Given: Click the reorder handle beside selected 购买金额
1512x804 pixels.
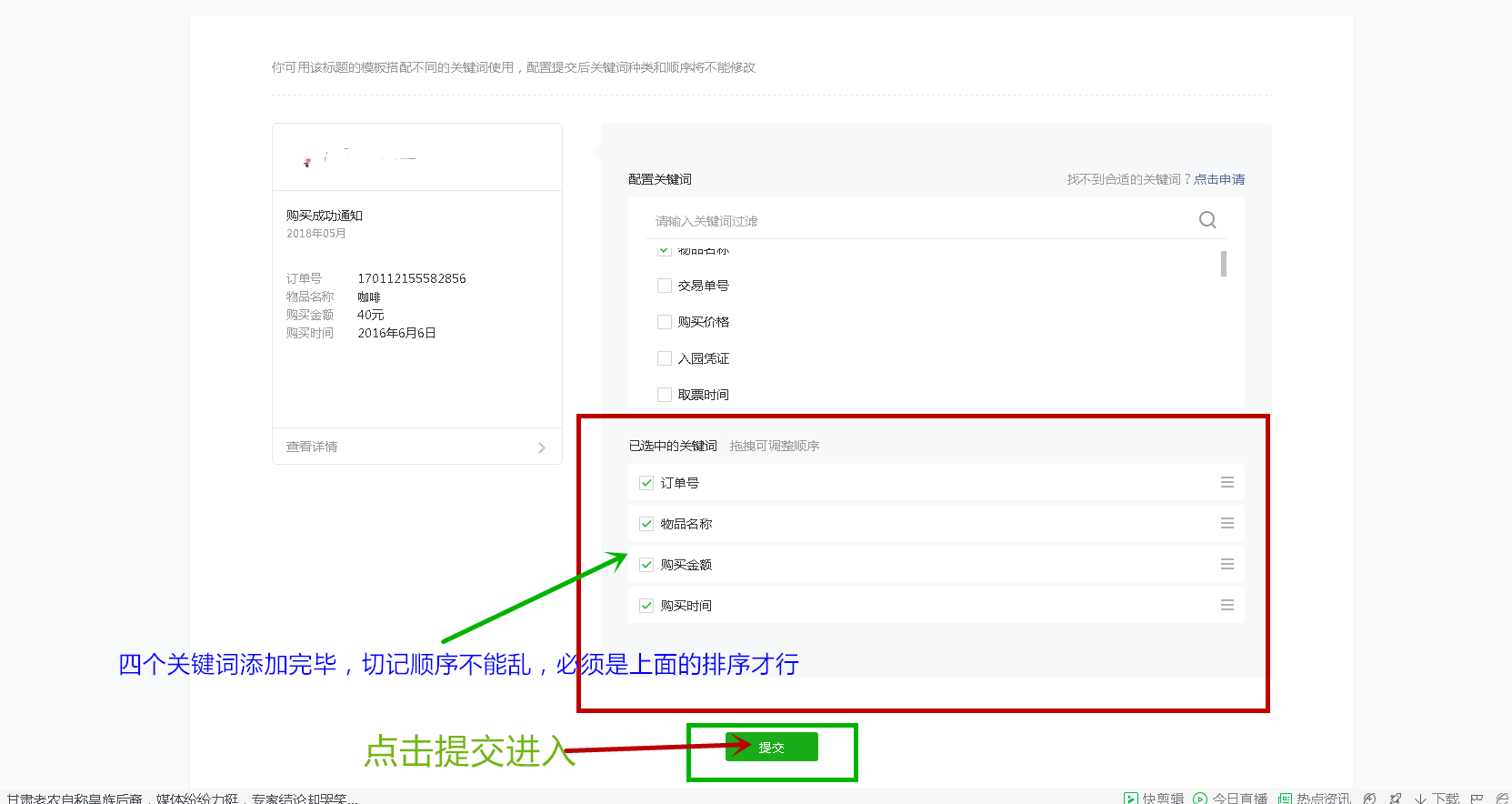Looking at the screenshot, I should click(1227, 564).
